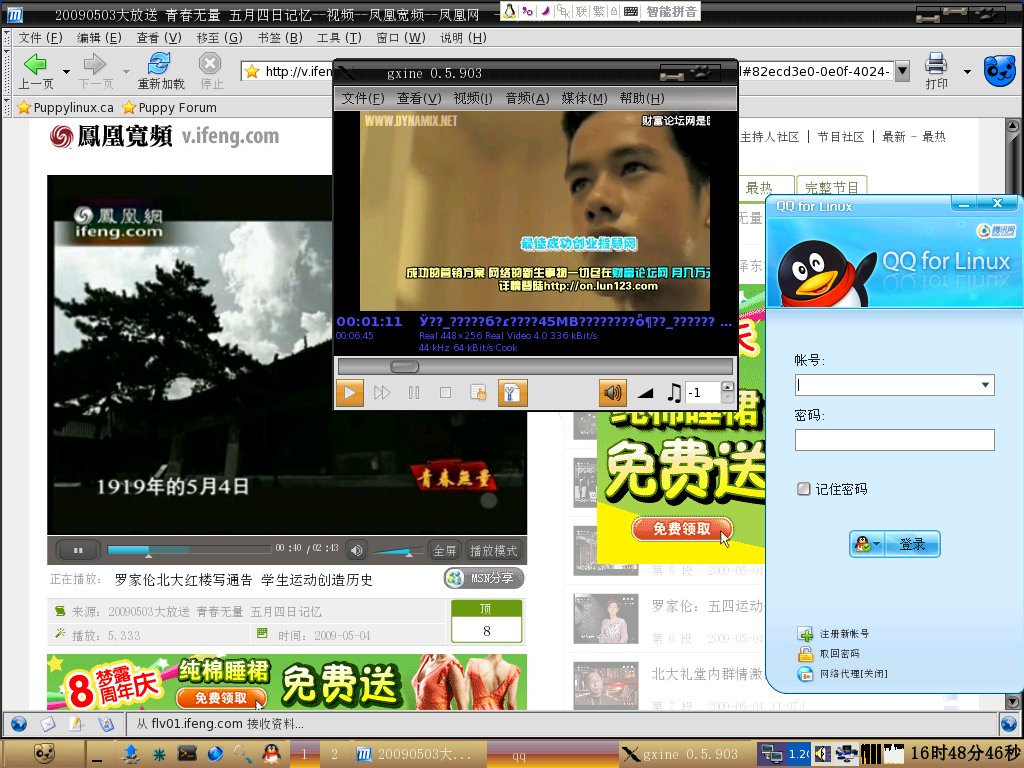Click MSN分享 share button
1024x768 pixels.
pos(484,578)
